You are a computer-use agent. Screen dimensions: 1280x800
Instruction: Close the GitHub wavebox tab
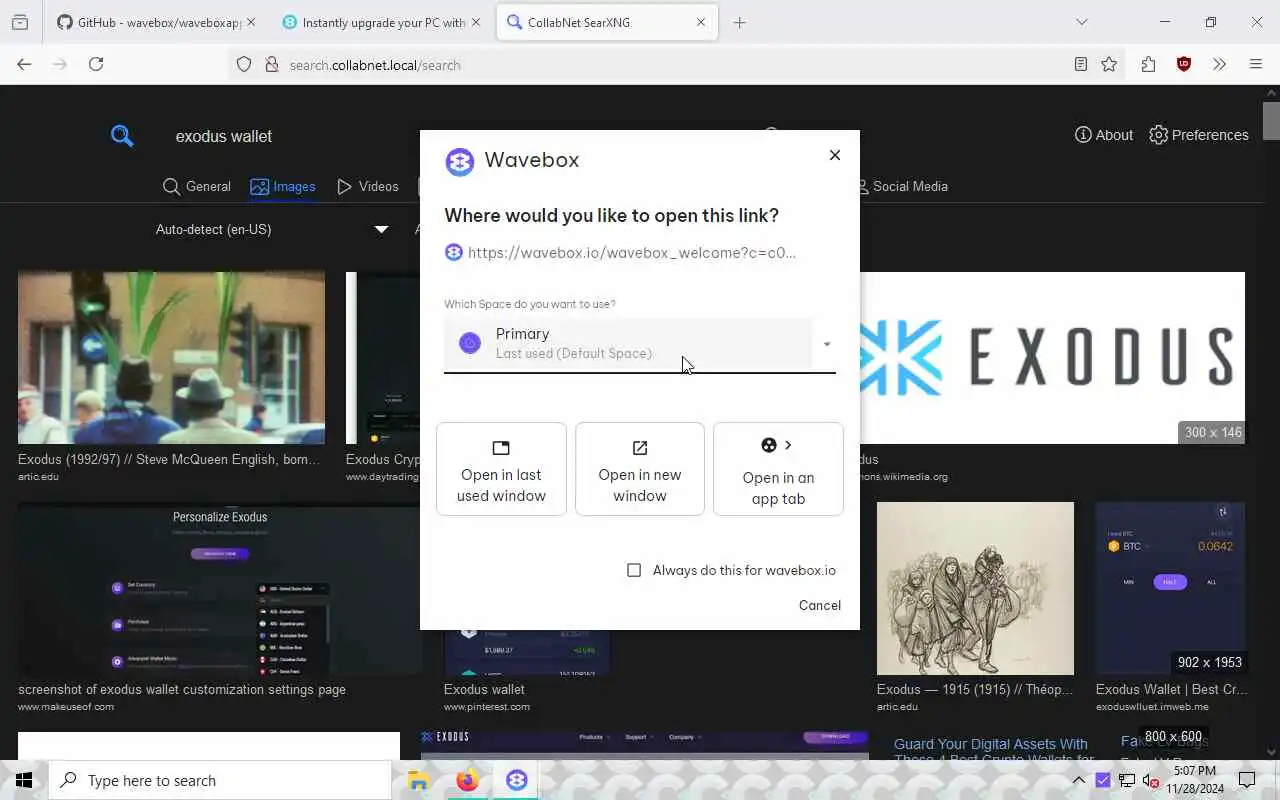(x=250, y=22)
